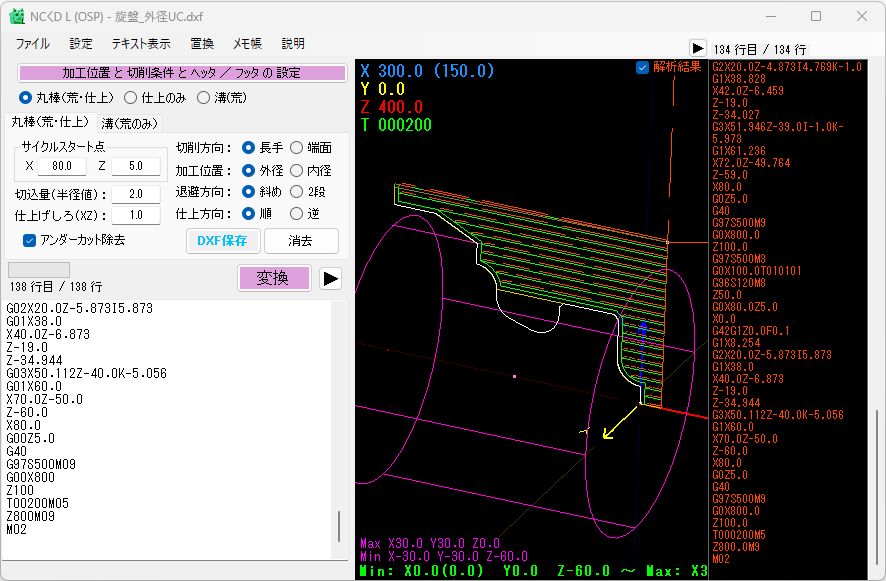Image resolution: width=886 pixels, height=581 pixels.
Task: Select 2段 for retract direction
Action: 297,192
